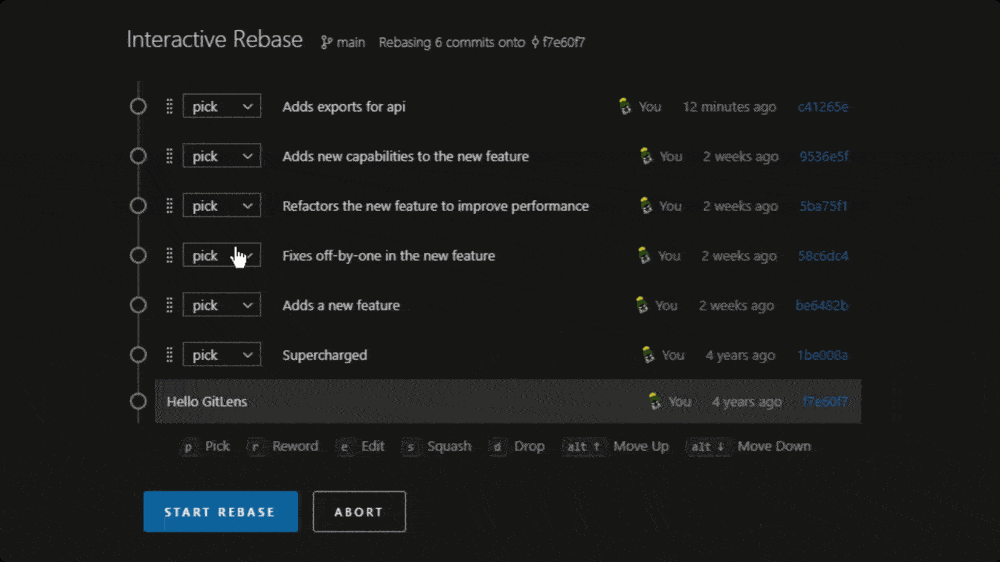Screen dimensions: 1000x562
Task: Click the drag handle for Adds a new feature
Action: click(170, 305)
